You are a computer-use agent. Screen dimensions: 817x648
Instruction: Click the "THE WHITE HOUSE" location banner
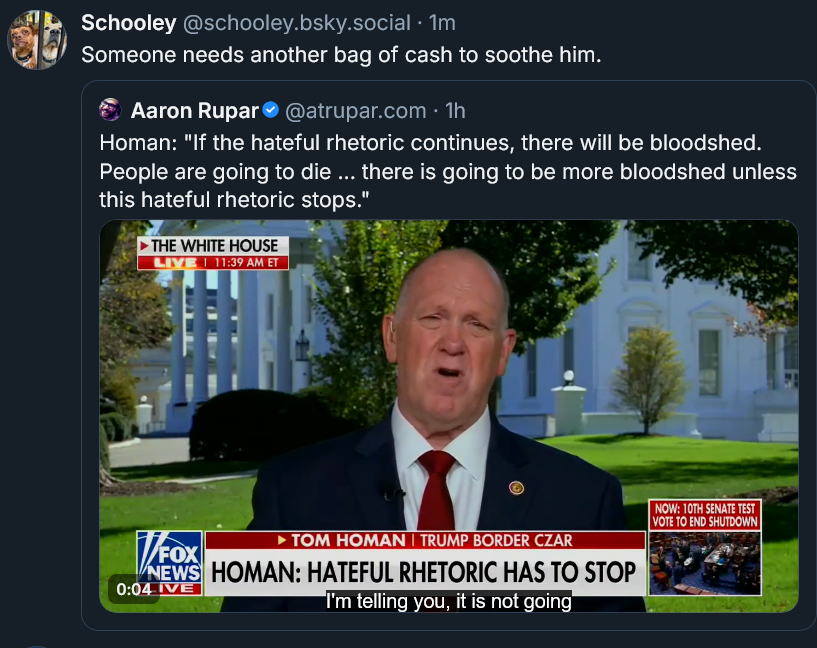(x=214, y=246)
